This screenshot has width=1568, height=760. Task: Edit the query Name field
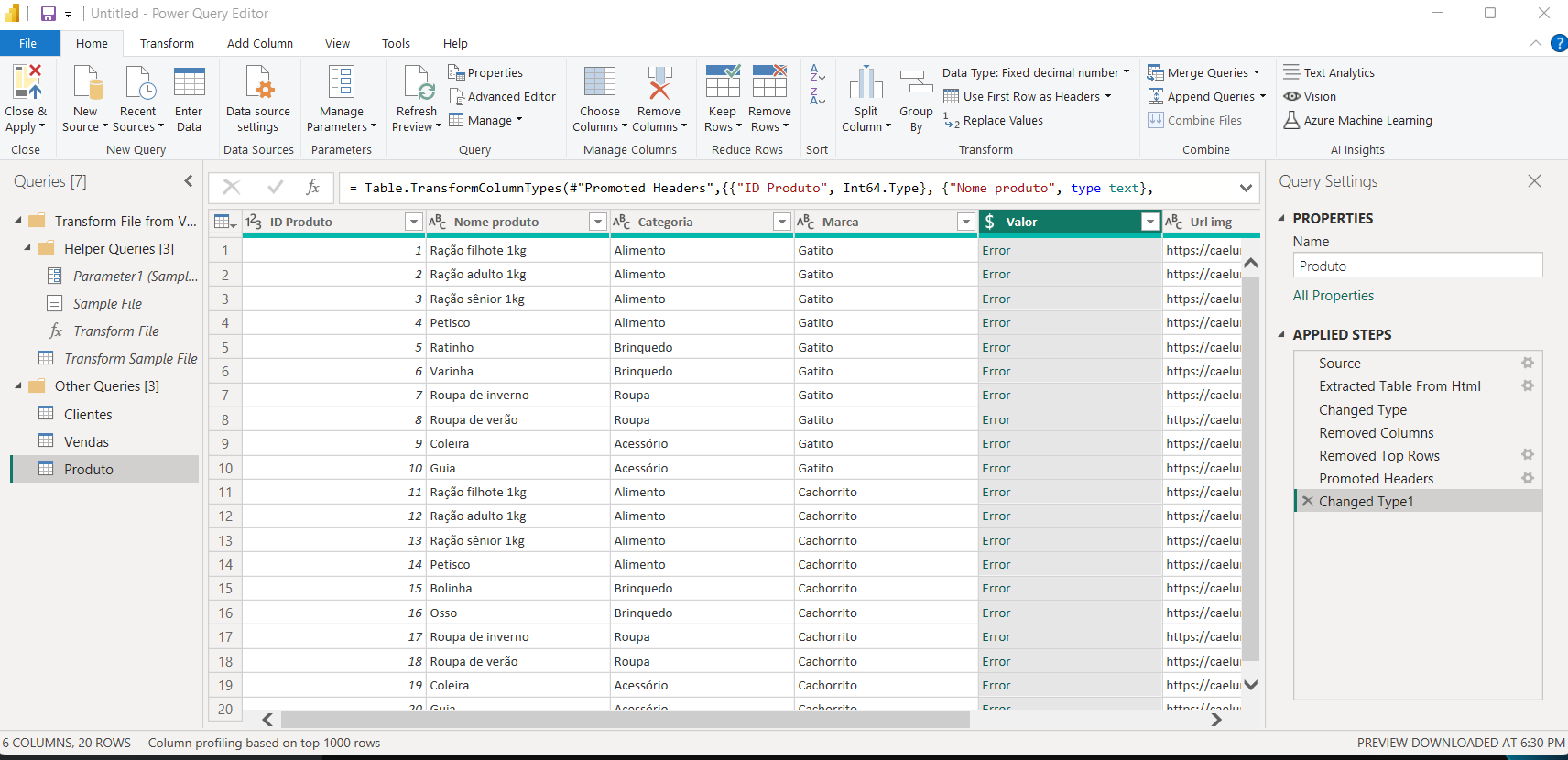click(1418, 266)
